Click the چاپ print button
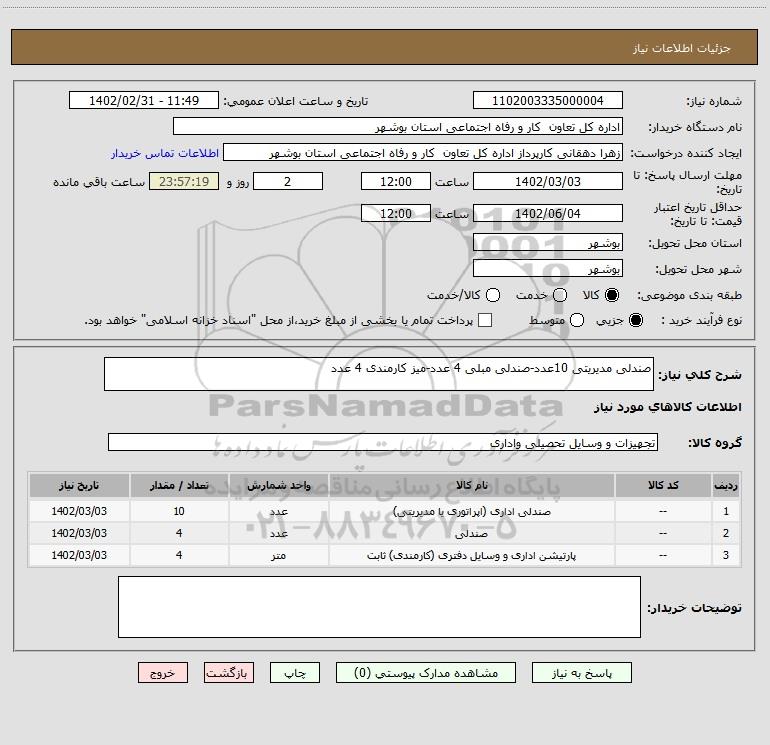The width and height of the screenshot is (770, 745). tap(295, 672)
